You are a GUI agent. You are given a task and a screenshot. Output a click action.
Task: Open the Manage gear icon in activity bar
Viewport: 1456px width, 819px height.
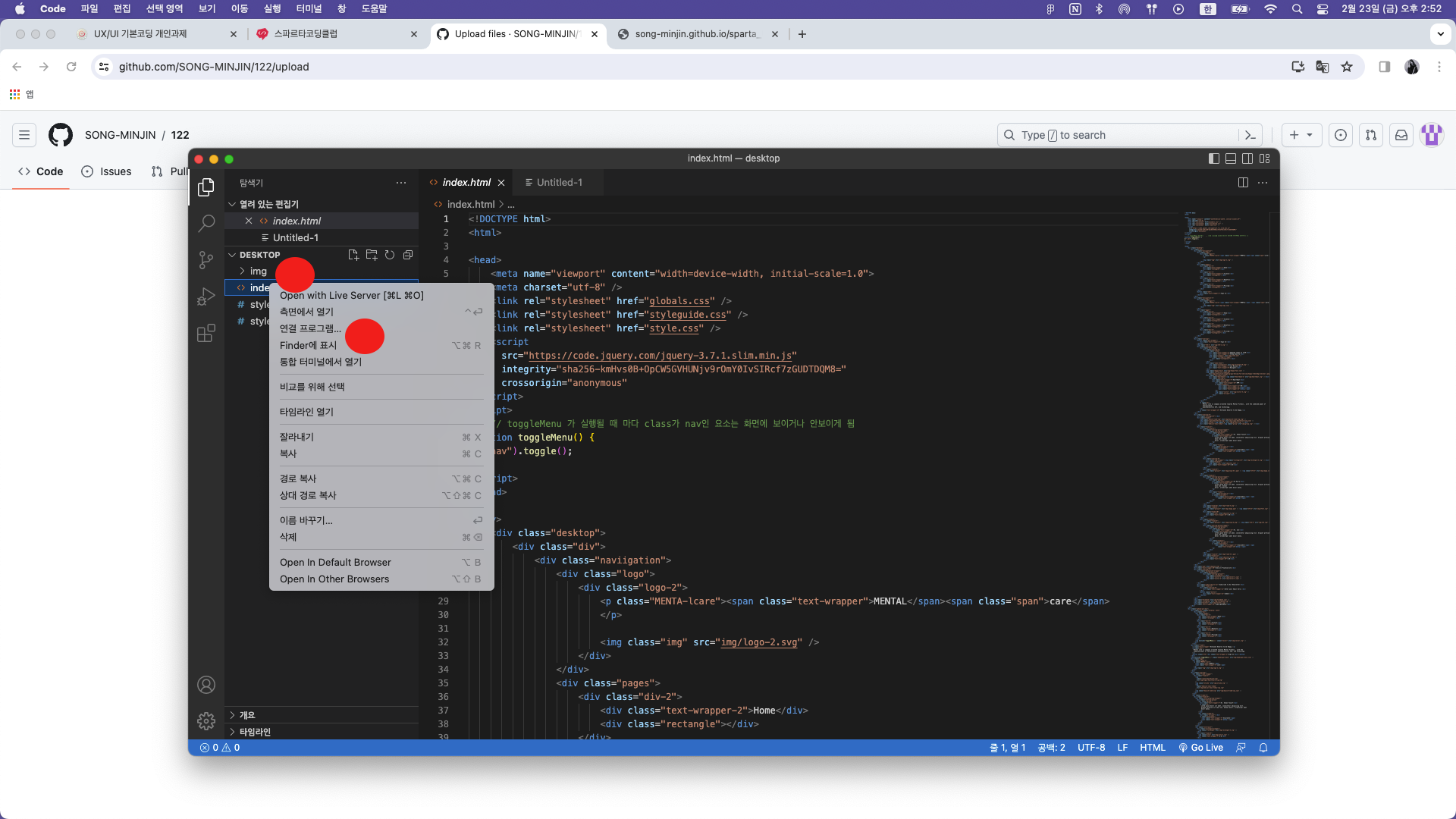click(206, 721)
